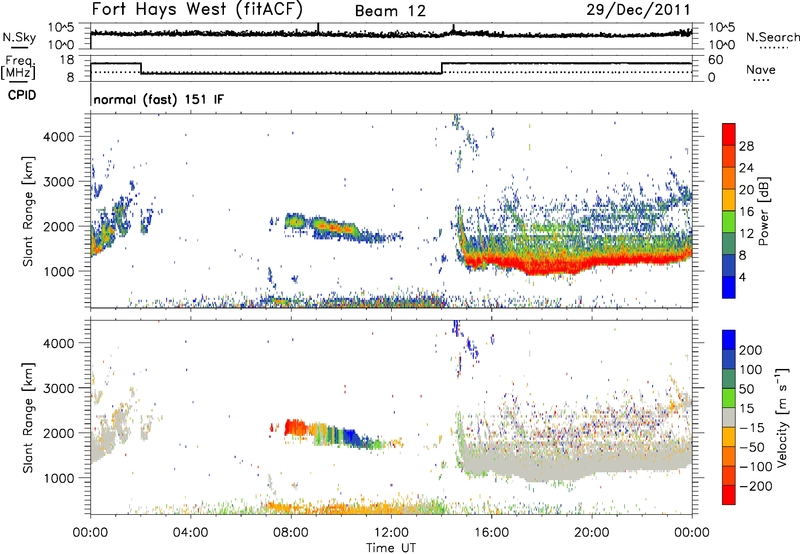This screenshot has width=800, height=554.
Task: Click the '8' label on power colorbar
Action: pos(743,255)
